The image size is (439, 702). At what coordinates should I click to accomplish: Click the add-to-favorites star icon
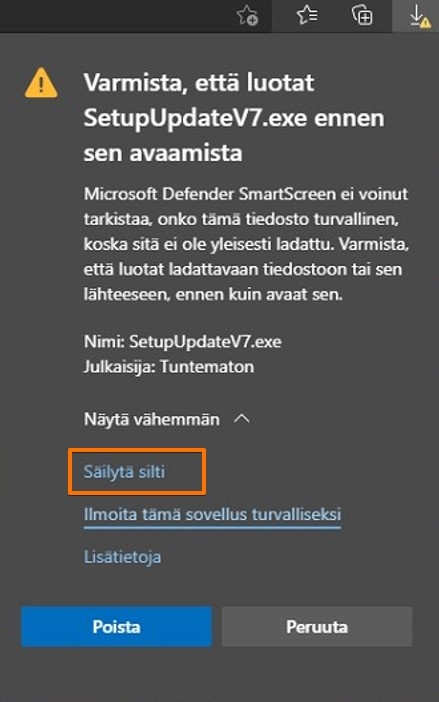[247, 16]
